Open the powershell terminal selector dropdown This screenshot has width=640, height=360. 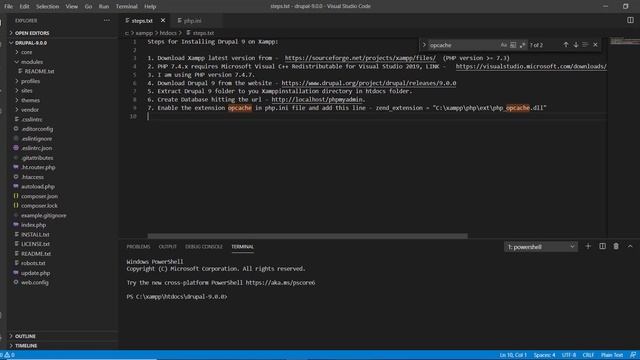point(541,247)
